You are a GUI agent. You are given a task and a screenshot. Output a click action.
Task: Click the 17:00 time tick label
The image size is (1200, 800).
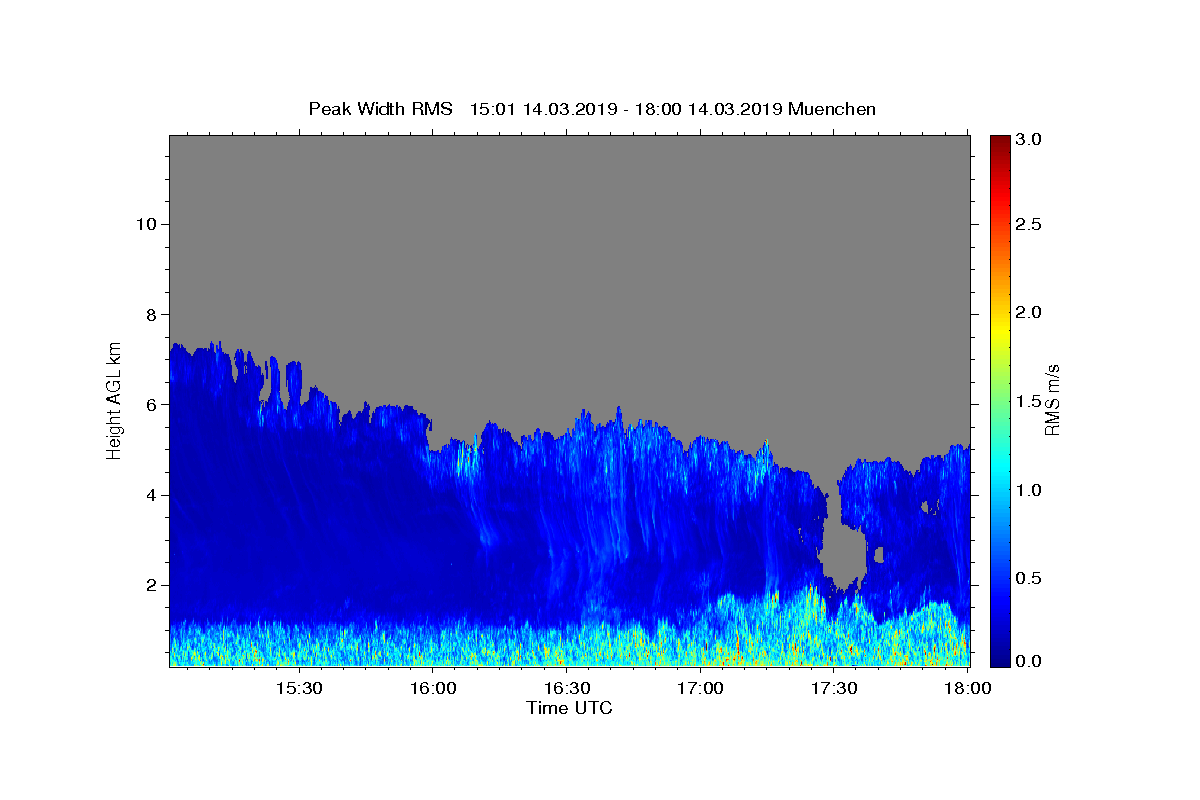[x=701, y=689]
